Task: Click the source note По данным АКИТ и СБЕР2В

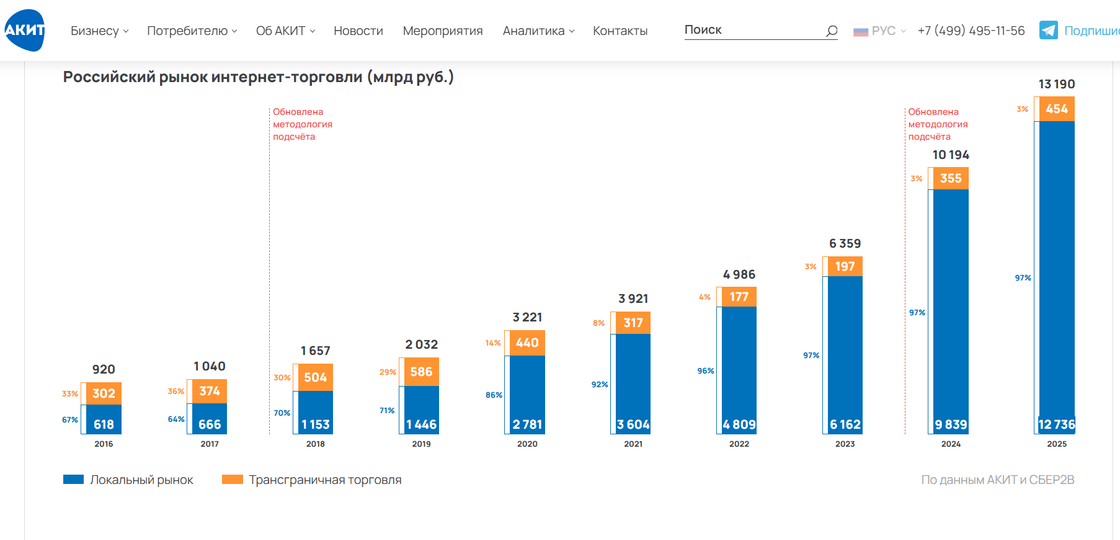Action: 998,480
